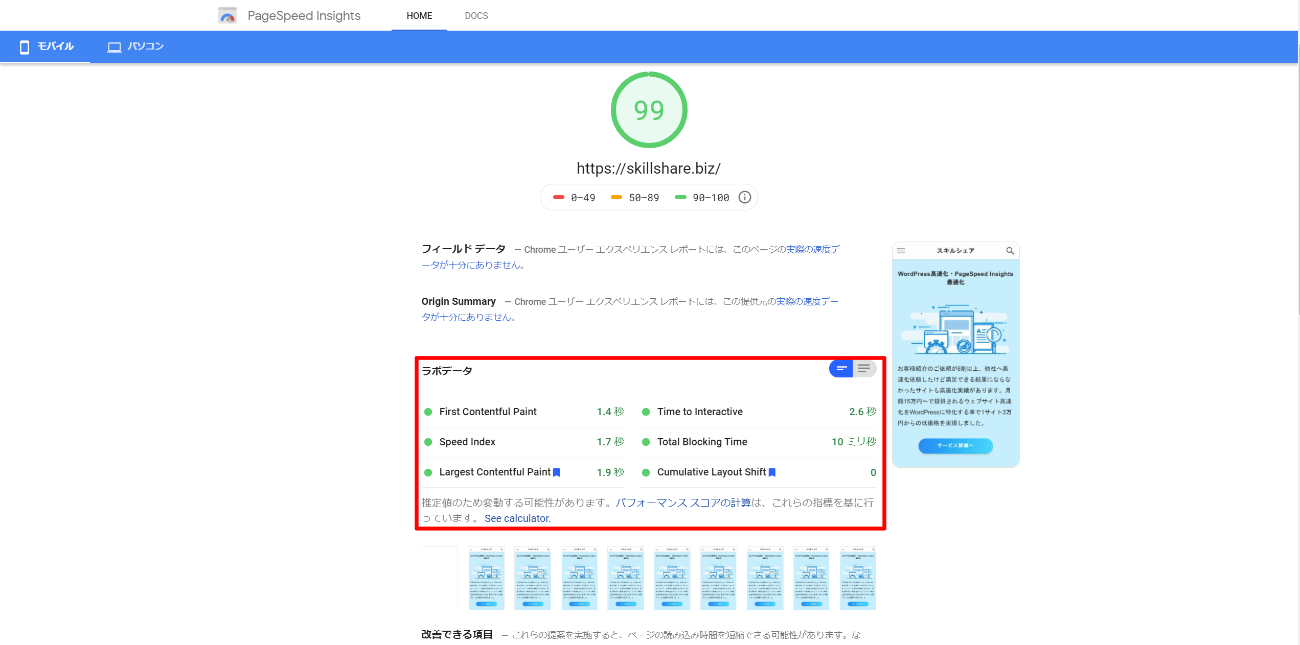
Task: Open the パフォーマンス スコアの計算 link
Action: point(683,503)
